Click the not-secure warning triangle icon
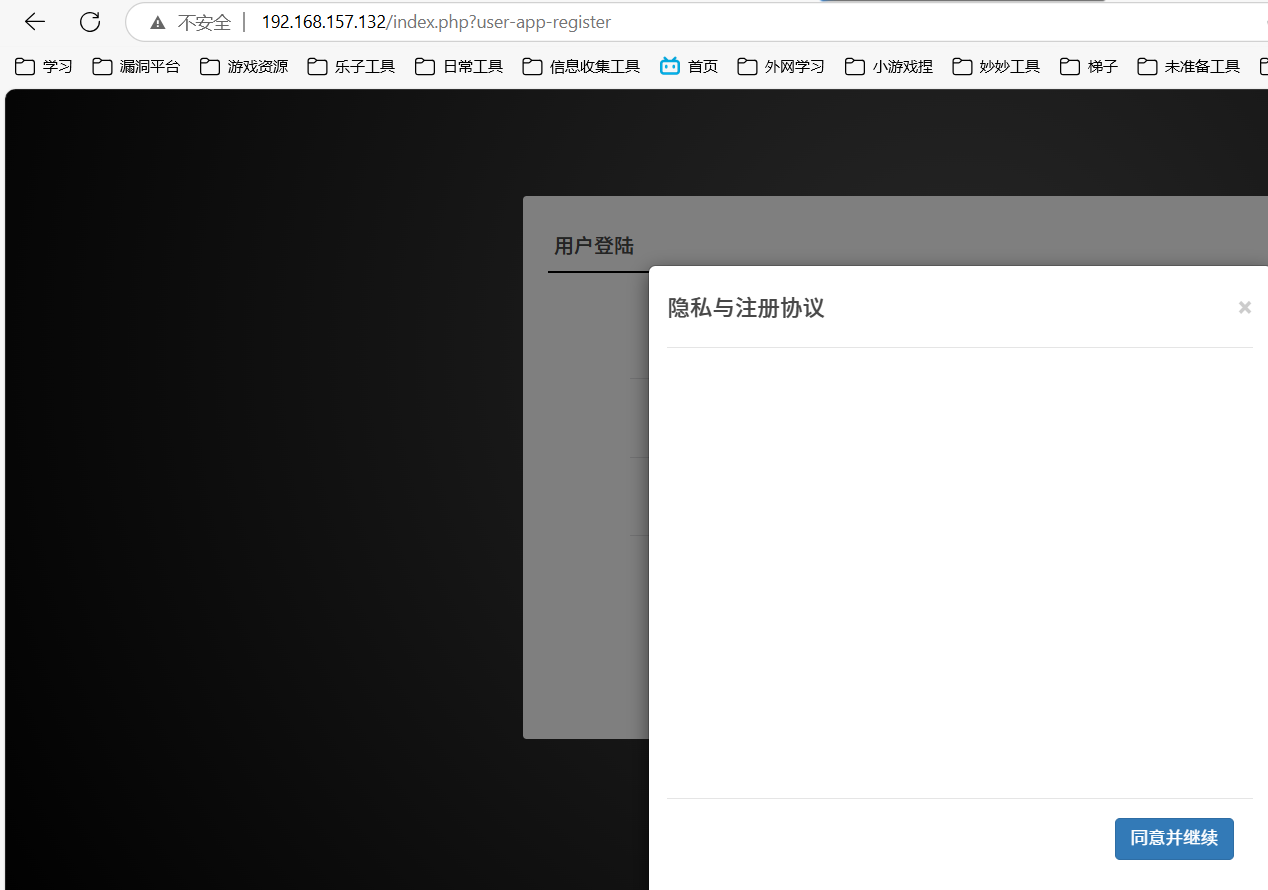Screen dimensions: 1268x890 tap(158, 22)
